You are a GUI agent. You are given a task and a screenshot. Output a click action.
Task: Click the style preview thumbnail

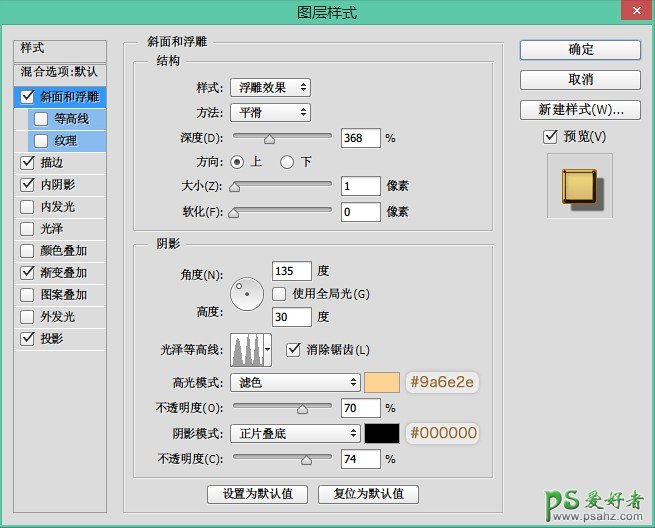(x=578, y=187)
